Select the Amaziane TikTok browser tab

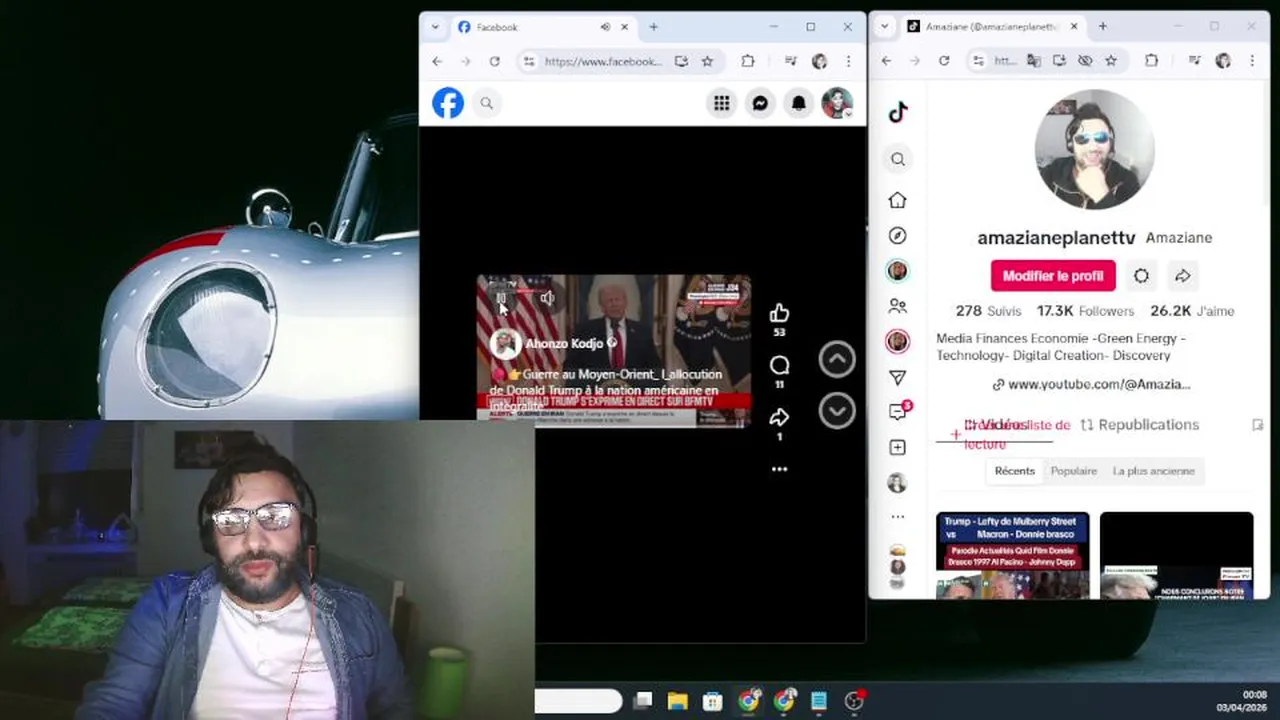(993, 27)
